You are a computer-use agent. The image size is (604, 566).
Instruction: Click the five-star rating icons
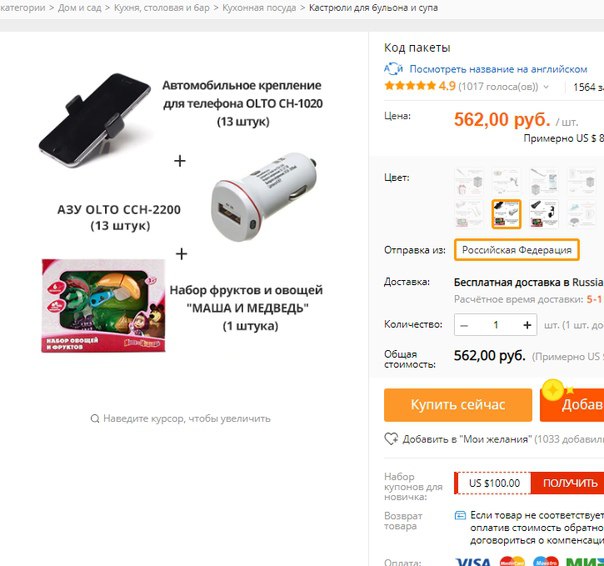click(409, 86)
